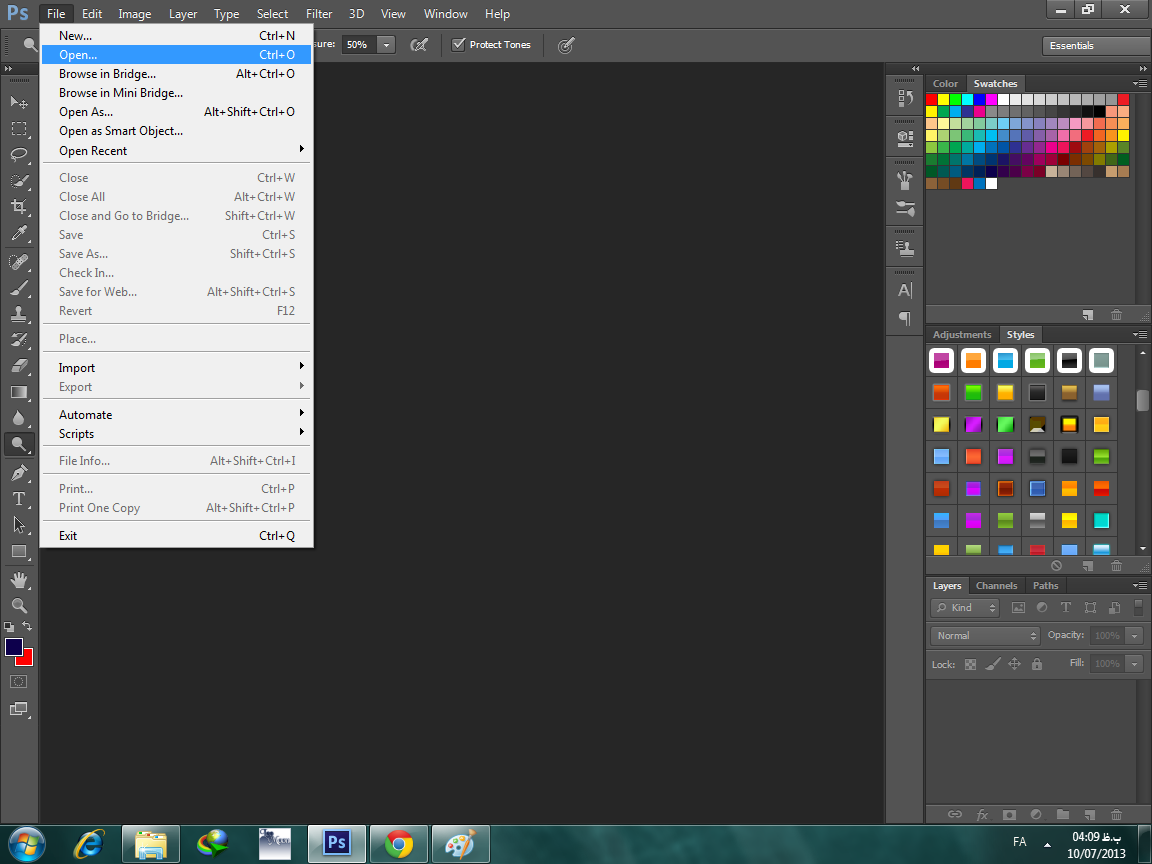
Task: Choose Open As... menu entry
Action: (x=176, y=112)
